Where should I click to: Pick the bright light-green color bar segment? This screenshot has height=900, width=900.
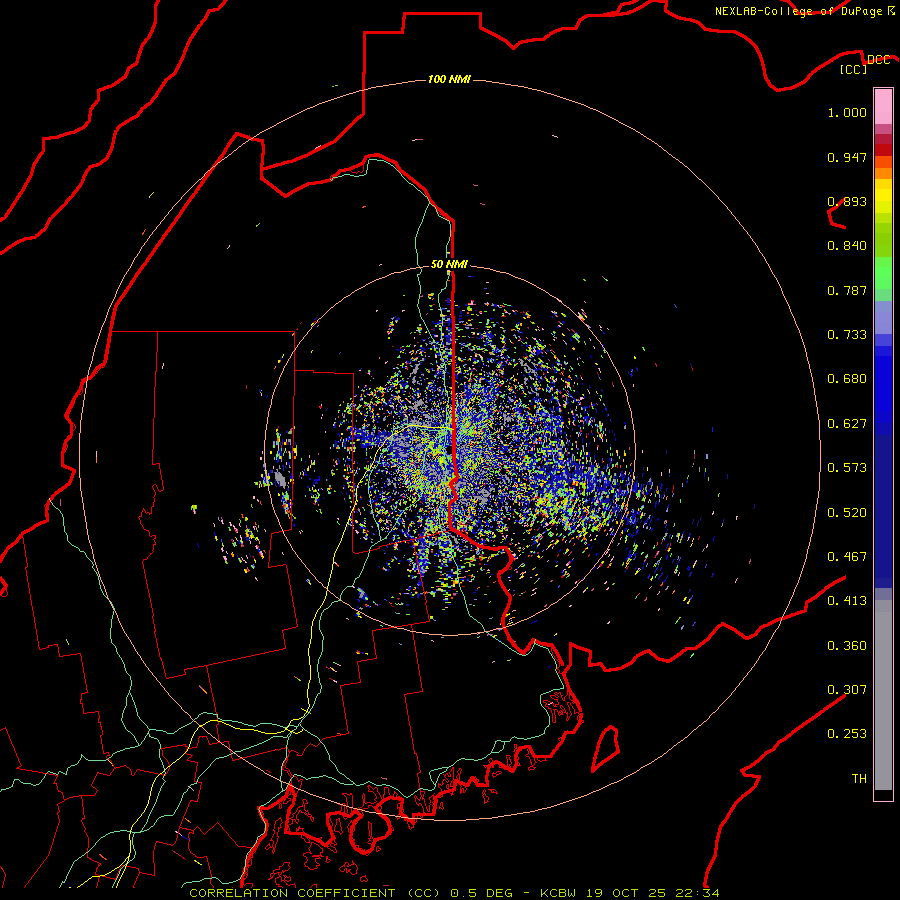pos(883,273)
